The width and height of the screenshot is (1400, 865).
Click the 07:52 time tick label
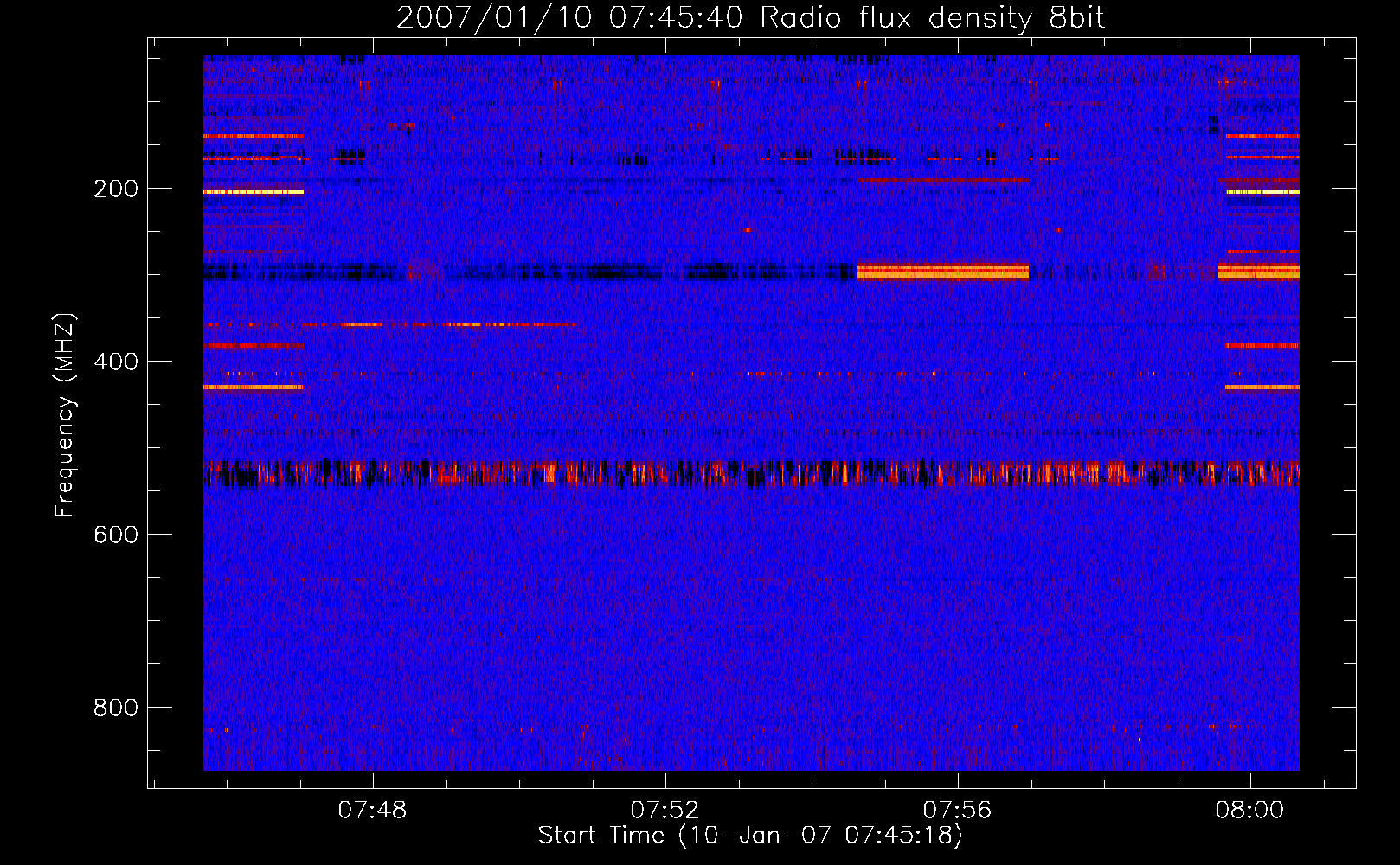coord(665,811)
